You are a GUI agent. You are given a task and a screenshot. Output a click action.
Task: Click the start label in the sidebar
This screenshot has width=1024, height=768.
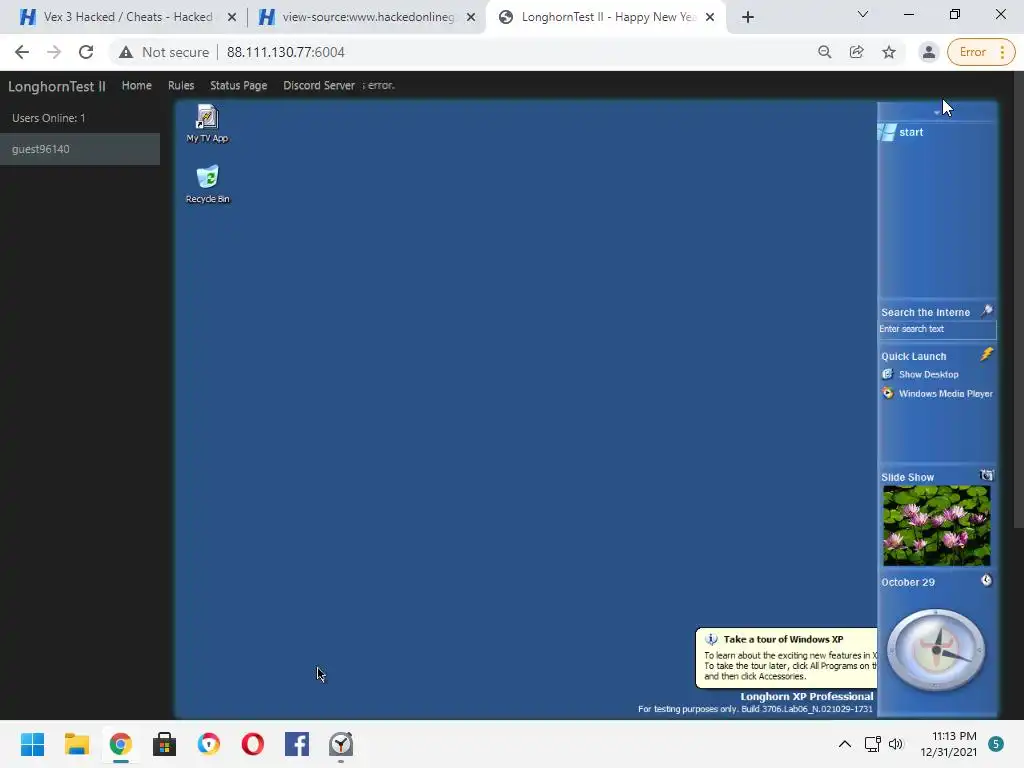(911, 132)
